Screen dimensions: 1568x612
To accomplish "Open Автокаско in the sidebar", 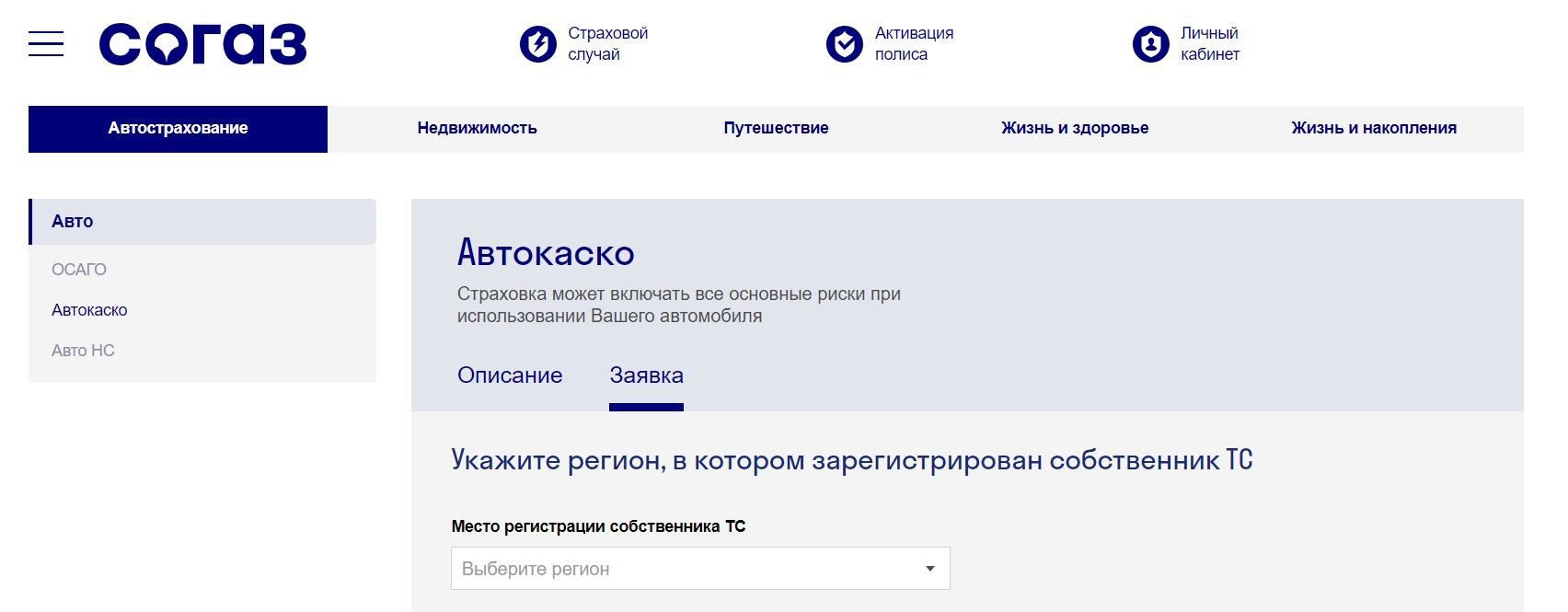I will click(x=89, y=310).
